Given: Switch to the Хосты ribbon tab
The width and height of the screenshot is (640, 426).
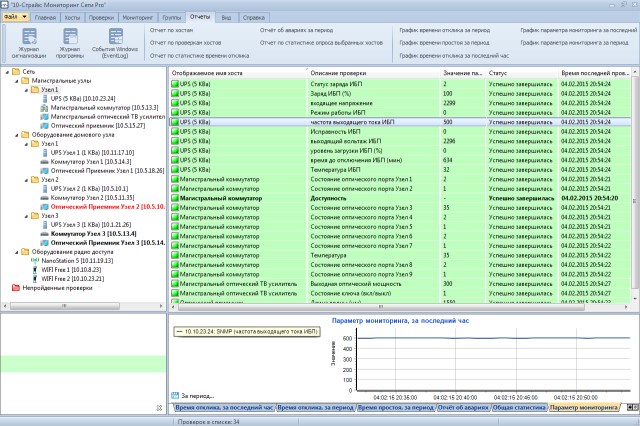Looking at the screenshot, I should click(x=72, y=18).
